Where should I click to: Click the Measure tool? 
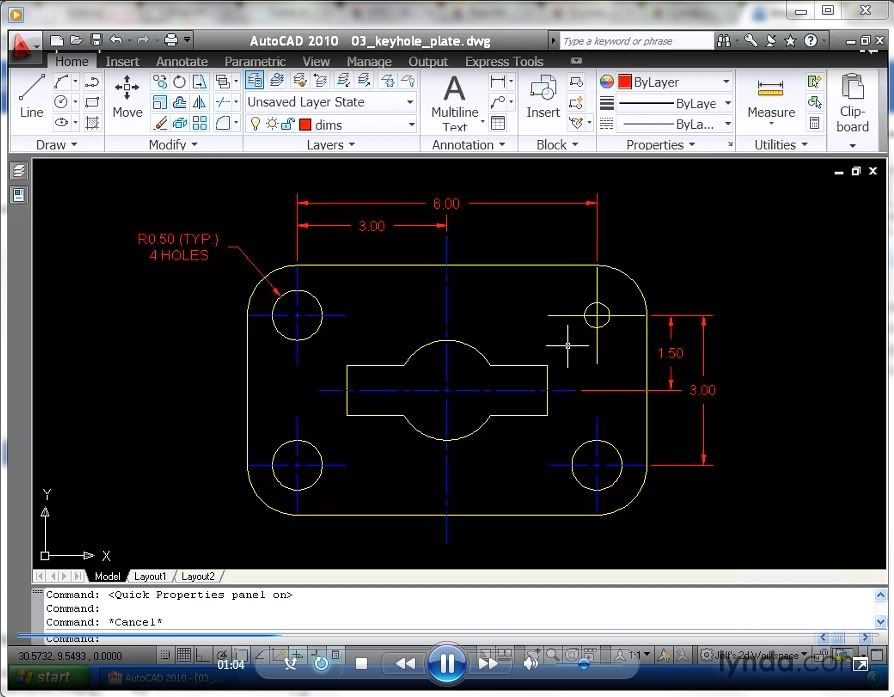coord(771,98)
